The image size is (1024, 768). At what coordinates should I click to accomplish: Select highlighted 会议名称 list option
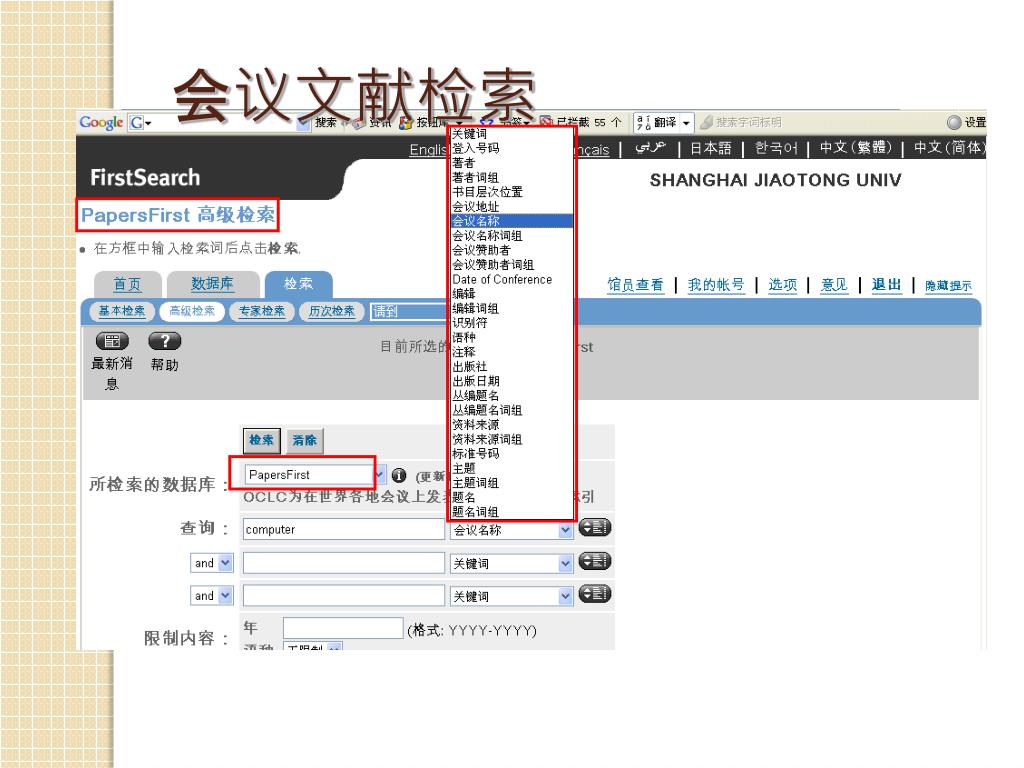512,221
